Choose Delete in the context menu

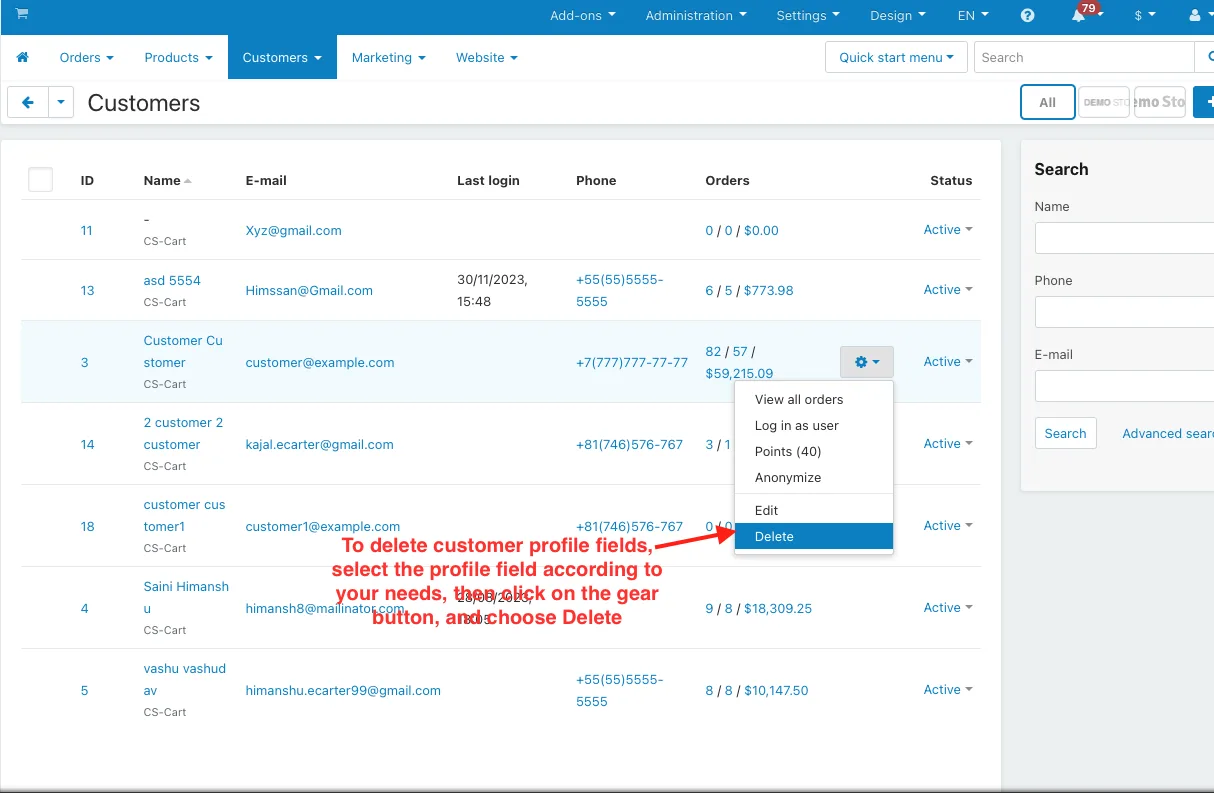[x=814, y=537]
